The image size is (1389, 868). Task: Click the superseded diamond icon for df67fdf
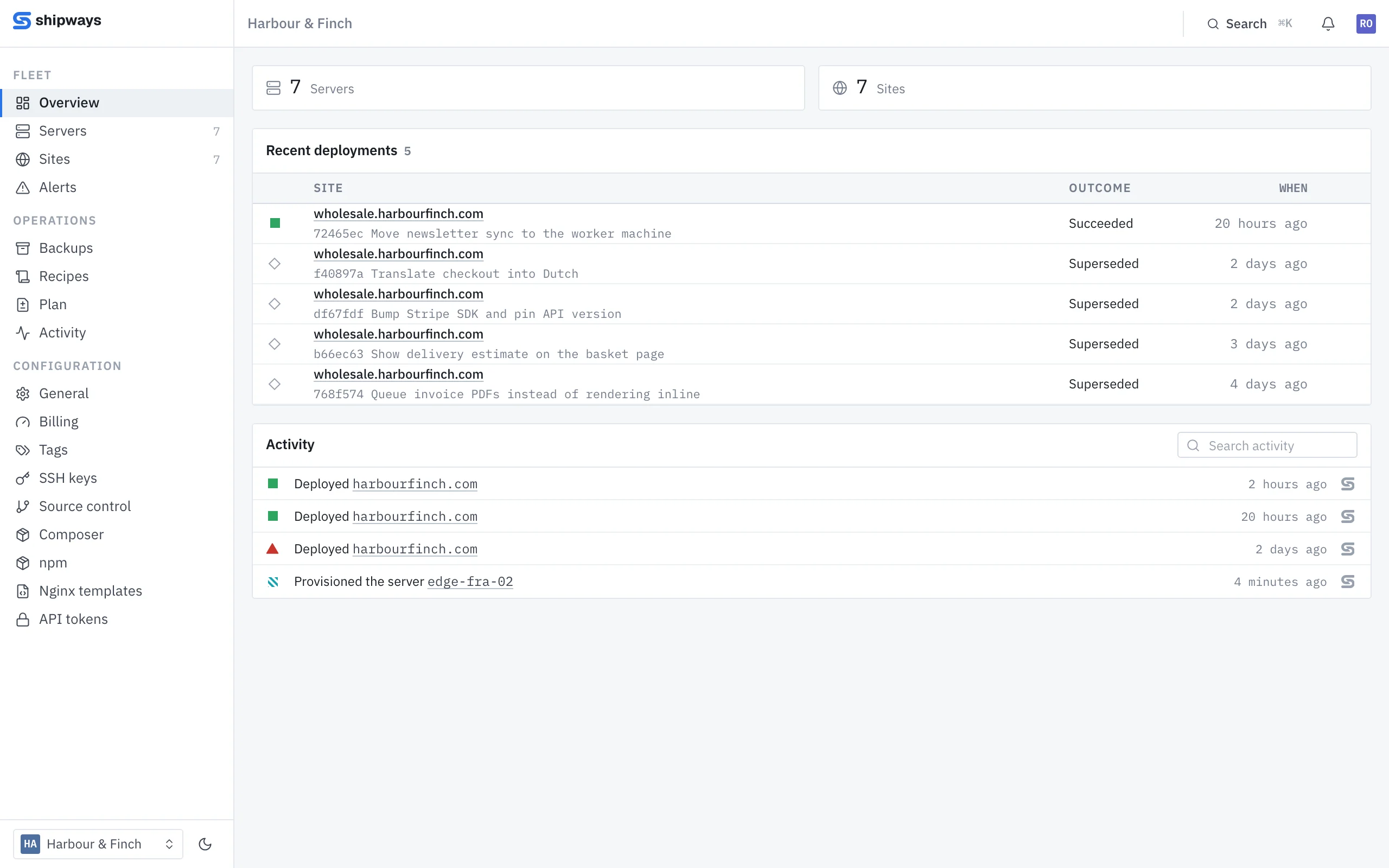click(x=275, y=304)
